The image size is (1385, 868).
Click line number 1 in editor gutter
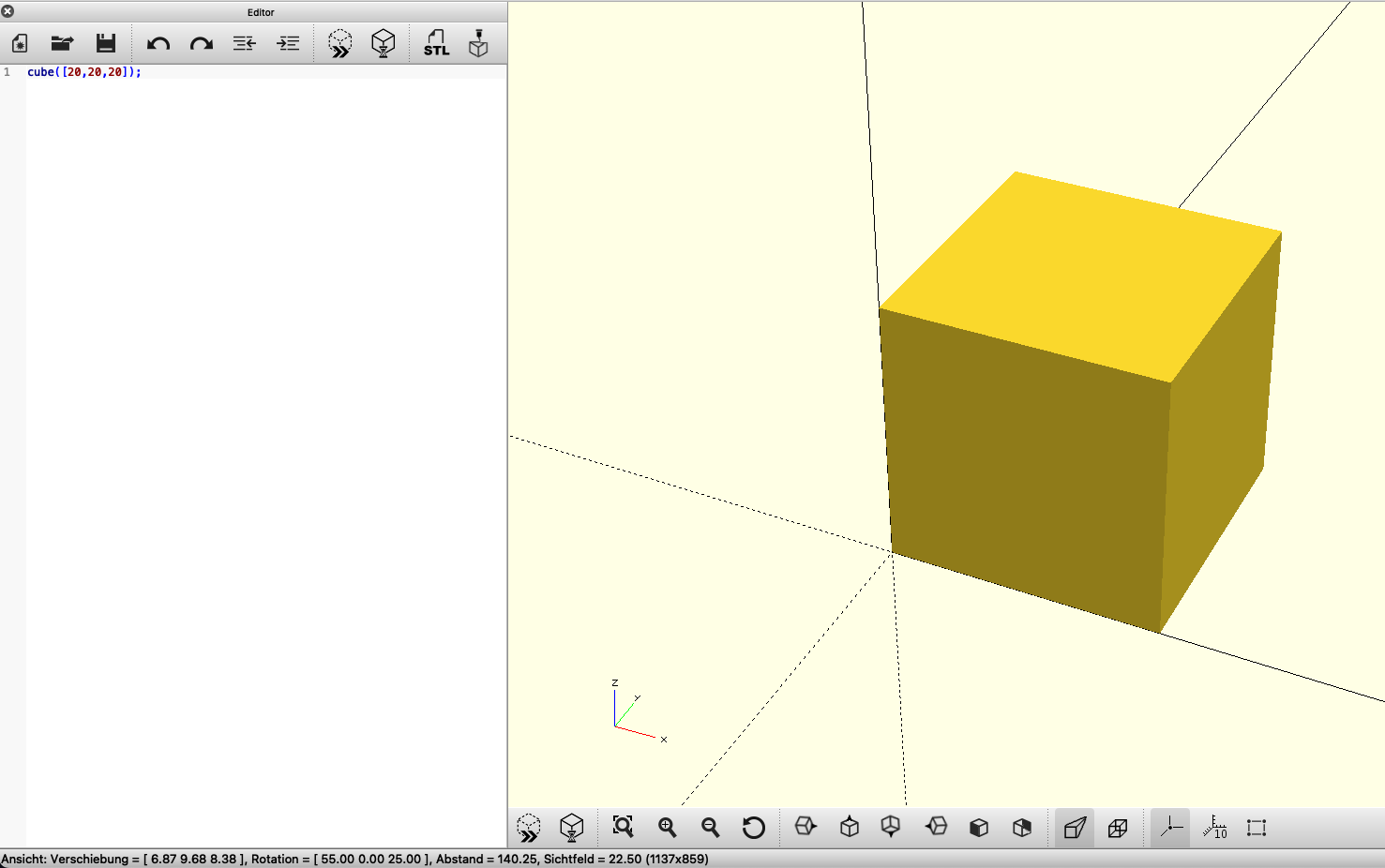pos(7,72)
